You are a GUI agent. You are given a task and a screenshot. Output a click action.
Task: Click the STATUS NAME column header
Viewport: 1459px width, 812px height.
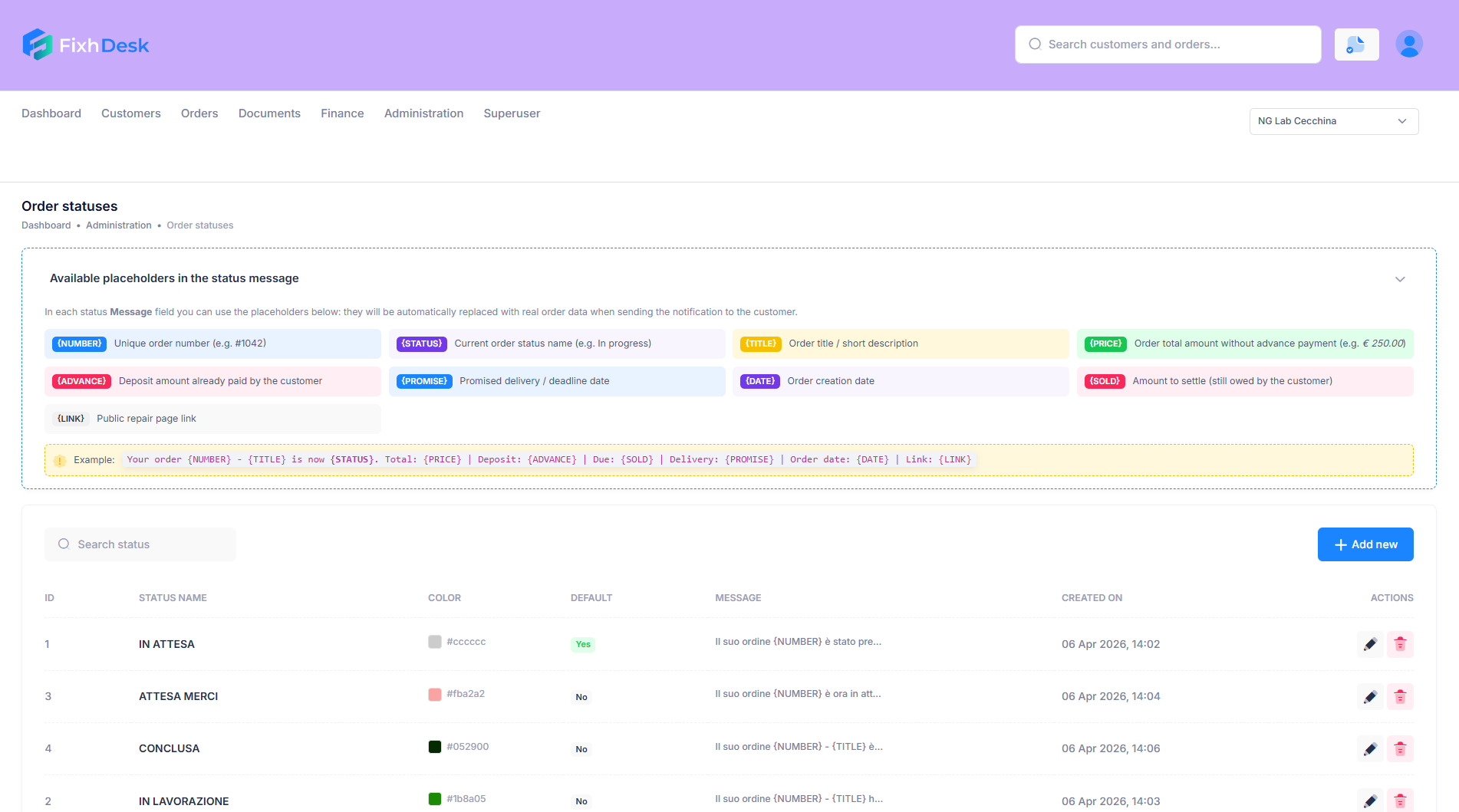coord(173,598)
